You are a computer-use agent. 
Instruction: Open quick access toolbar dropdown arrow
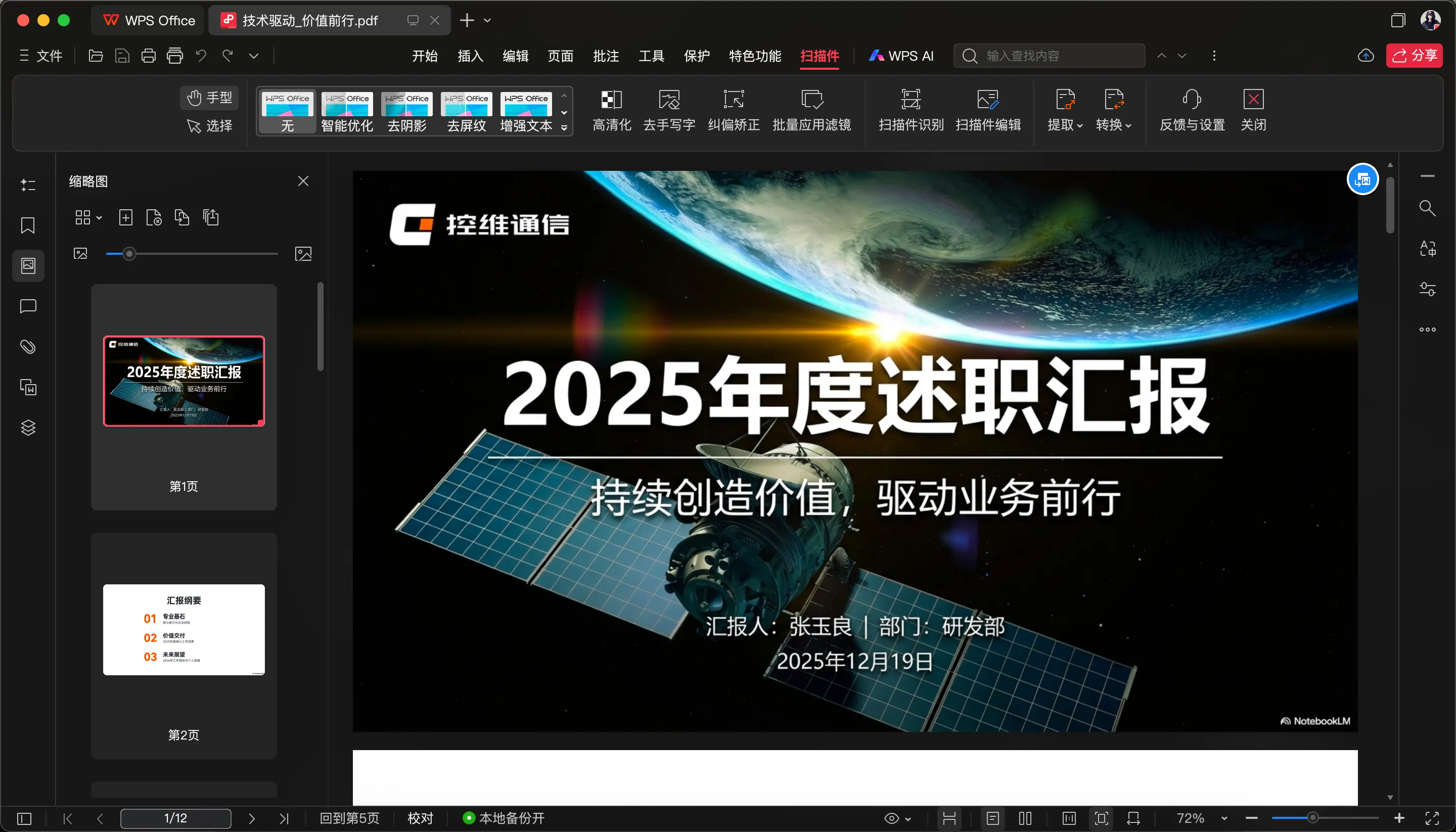(254, 56)
